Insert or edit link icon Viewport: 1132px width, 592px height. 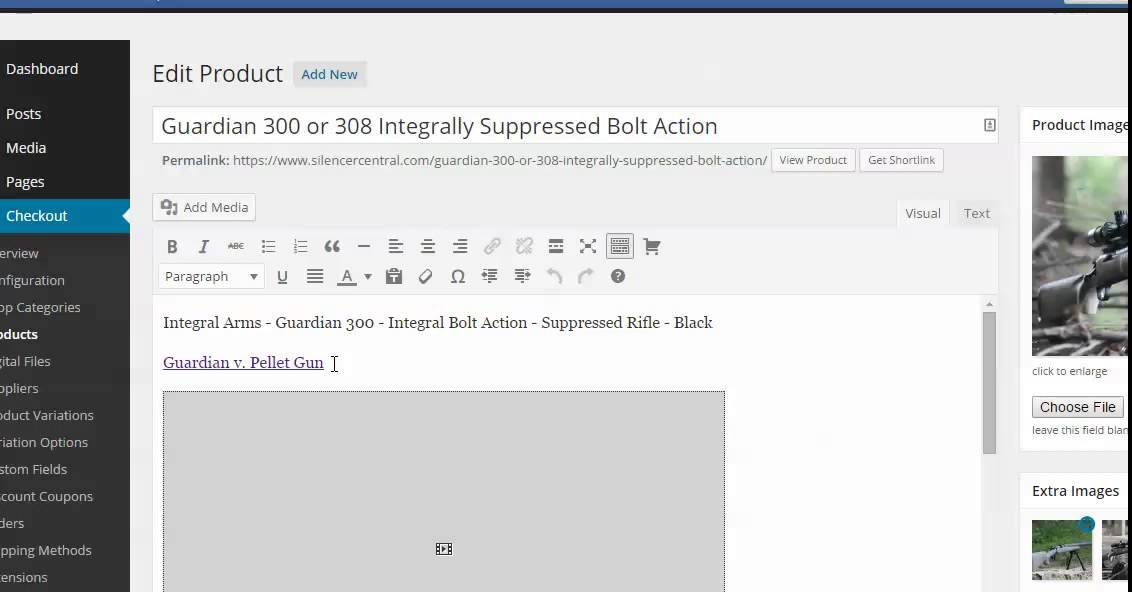(492, 247)
